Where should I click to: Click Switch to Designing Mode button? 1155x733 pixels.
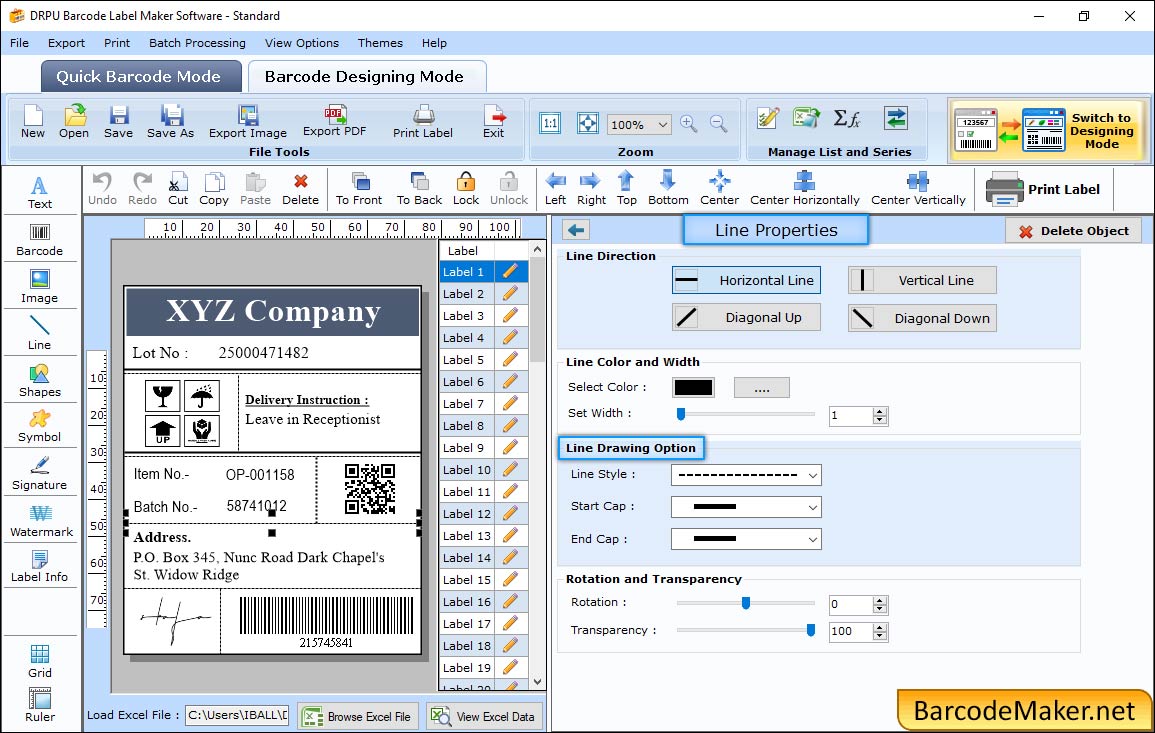click(x=1049, y=130)
